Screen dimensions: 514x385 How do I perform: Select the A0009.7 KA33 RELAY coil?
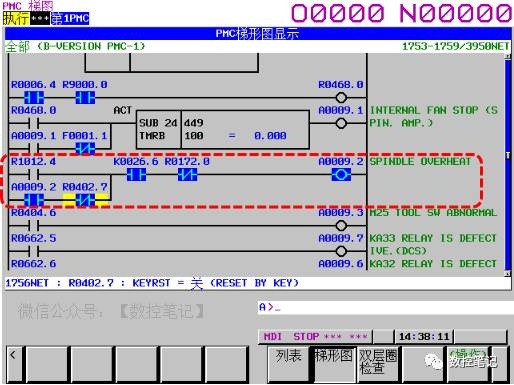click(341, 251)
